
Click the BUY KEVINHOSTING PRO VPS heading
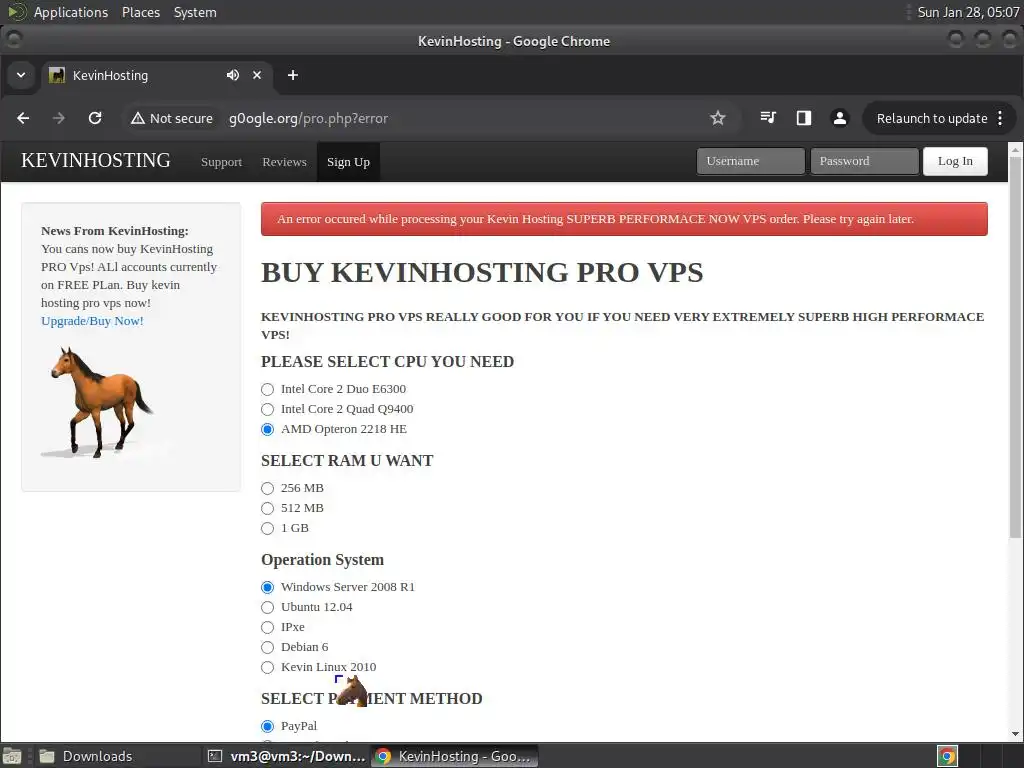(x=482, y=272)
